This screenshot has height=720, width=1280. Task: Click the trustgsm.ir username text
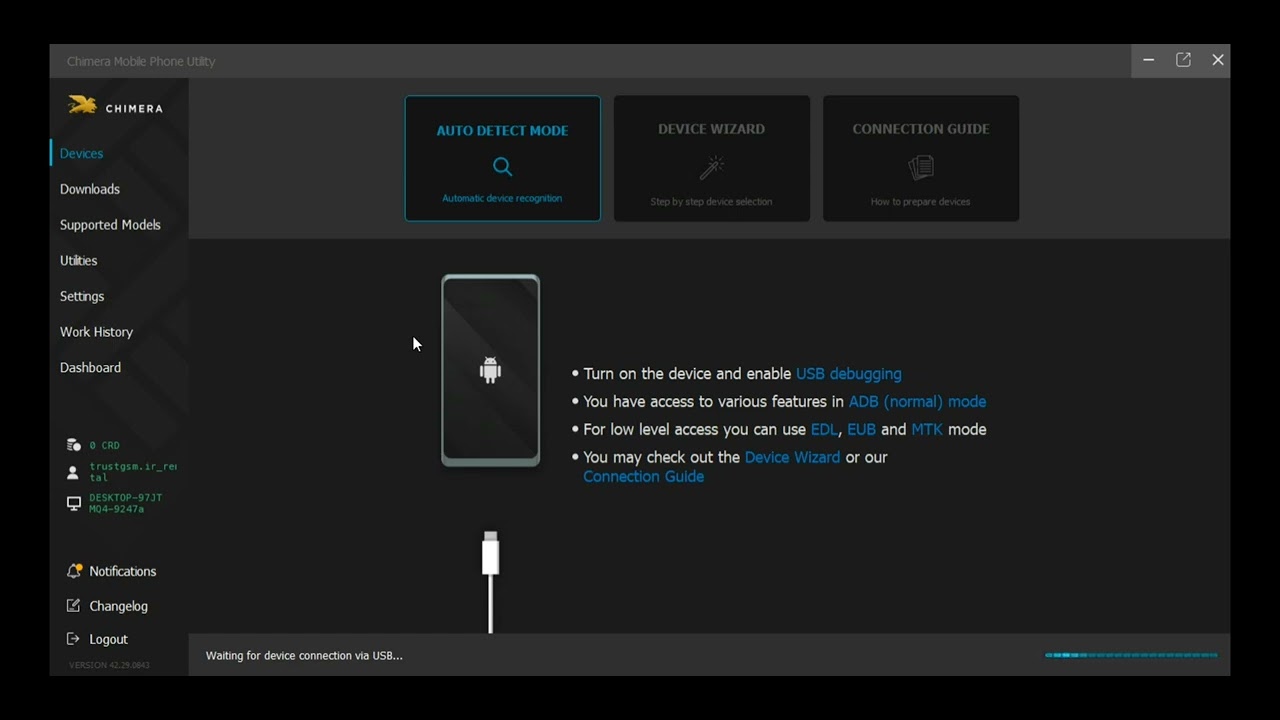(132, 472)
